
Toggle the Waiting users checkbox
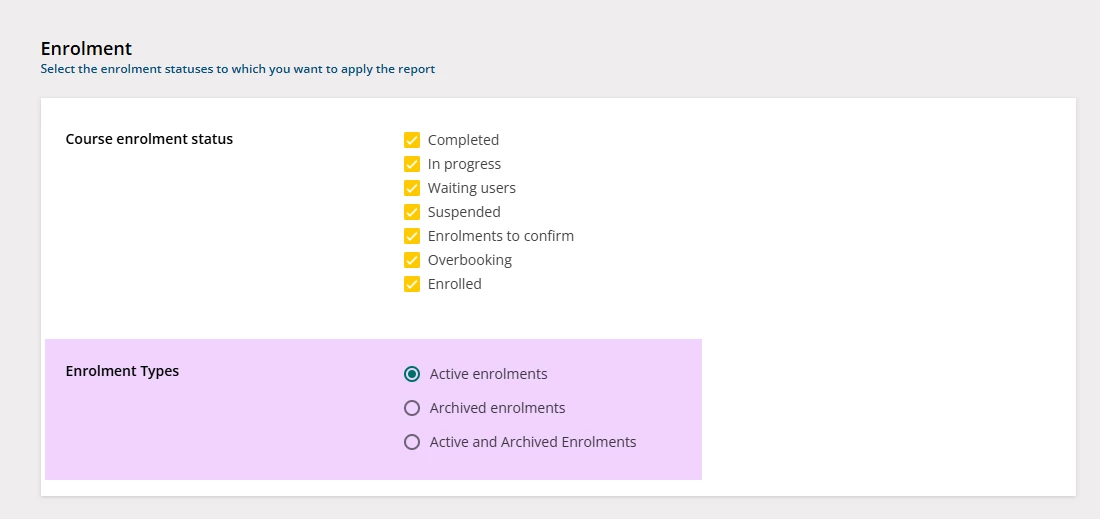pos(412,188)
